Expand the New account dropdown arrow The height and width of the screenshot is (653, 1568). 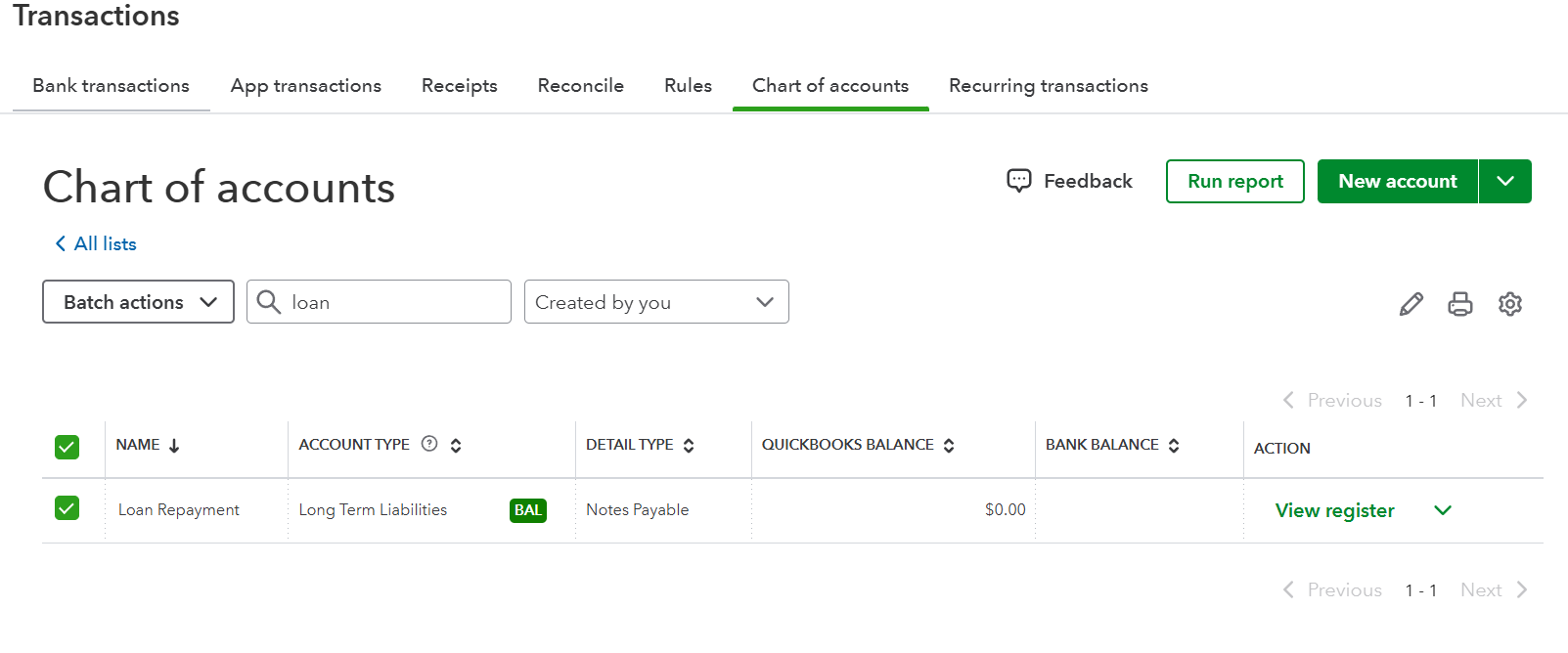pos(1504,181)
